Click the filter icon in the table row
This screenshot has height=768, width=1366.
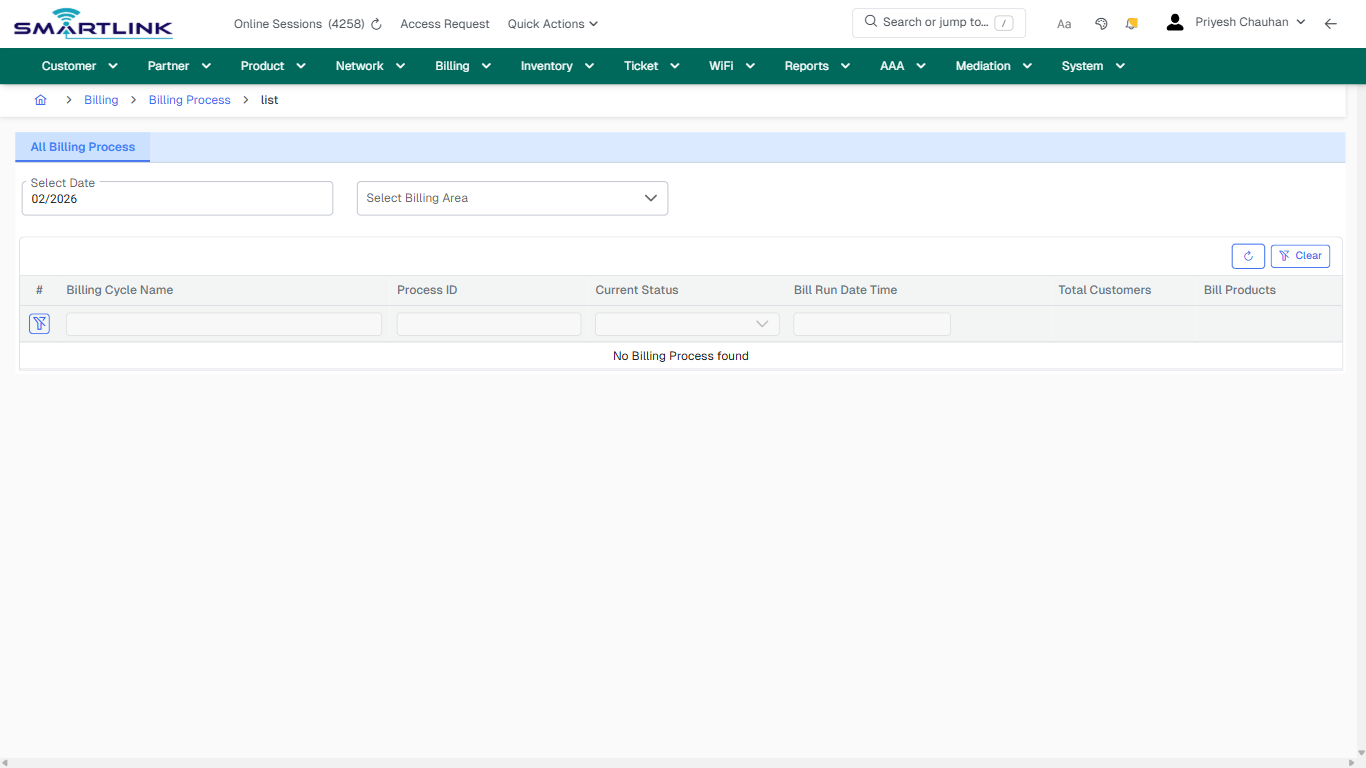click(x=39, y=323)
